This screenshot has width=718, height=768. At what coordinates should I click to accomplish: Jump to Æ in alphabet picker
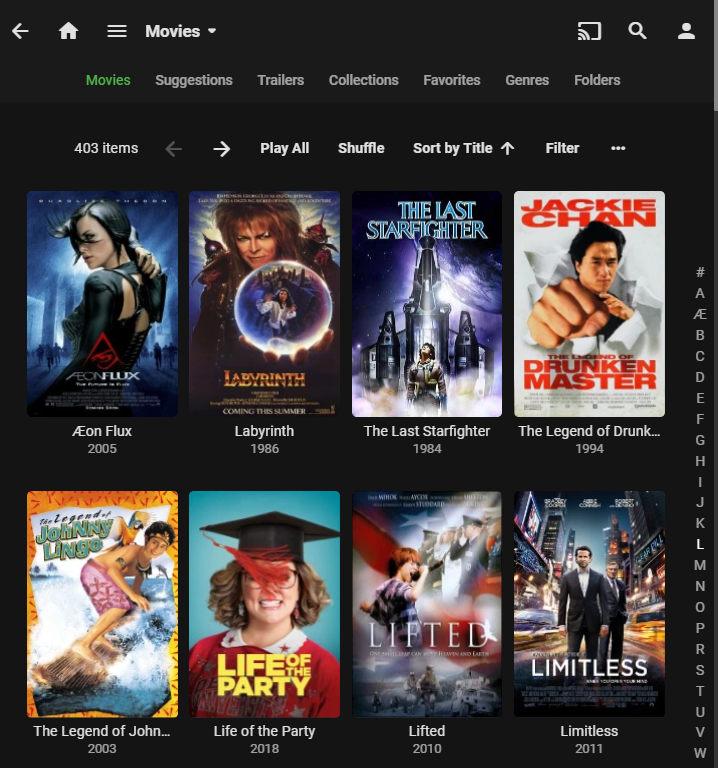click(x=700, y=314)
